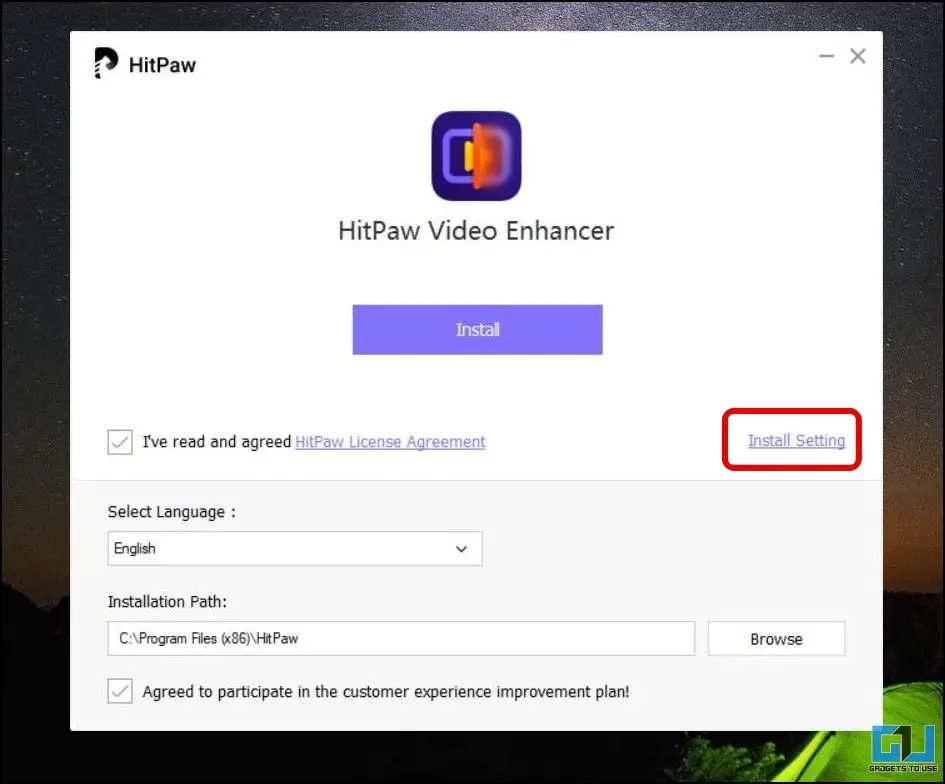Disable customer experience improvement plan checkbox
The width and height of the screenshot is (945, 784).
pyautogui.click(x=120, y=691)
